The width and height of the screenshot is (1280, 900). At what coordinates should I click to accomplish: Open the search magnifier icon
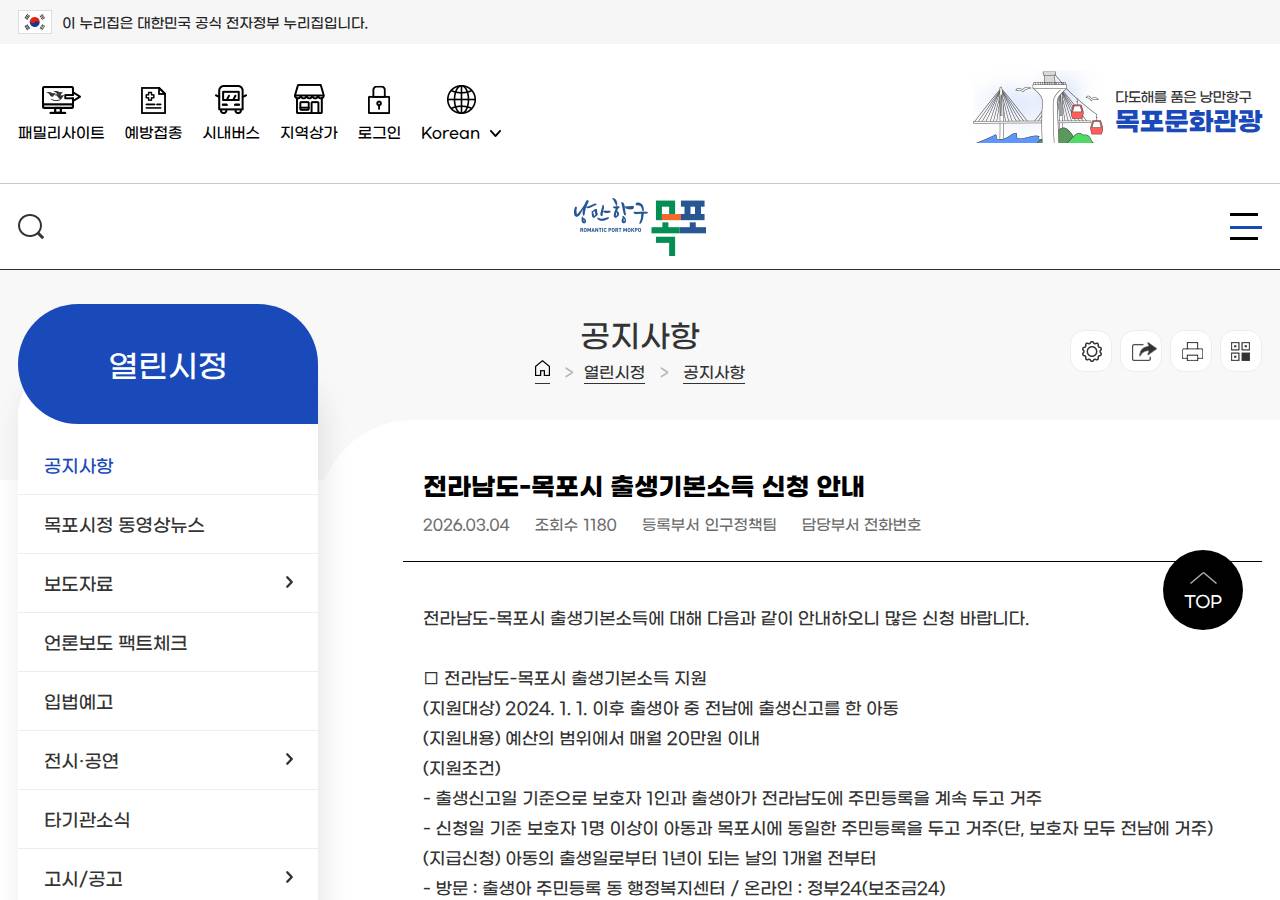tap(31, 227)
